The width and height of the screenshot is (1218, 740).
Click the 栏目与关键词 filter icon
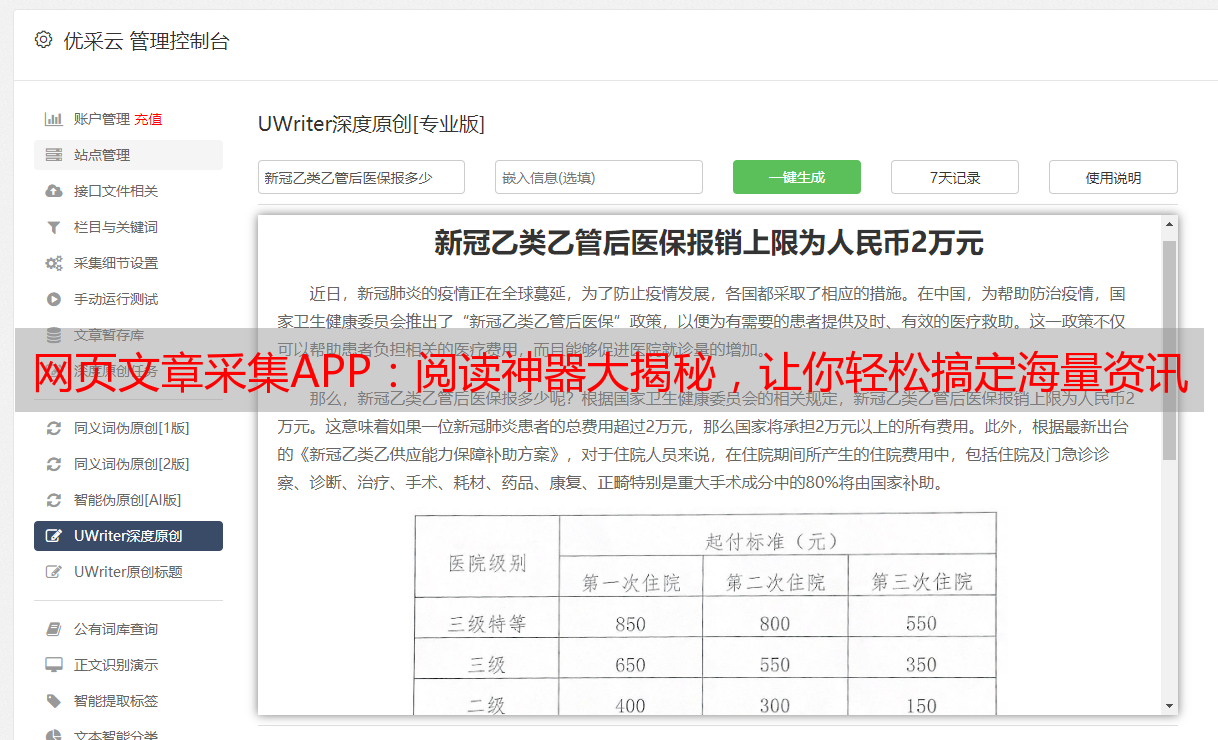click(54, 227)
